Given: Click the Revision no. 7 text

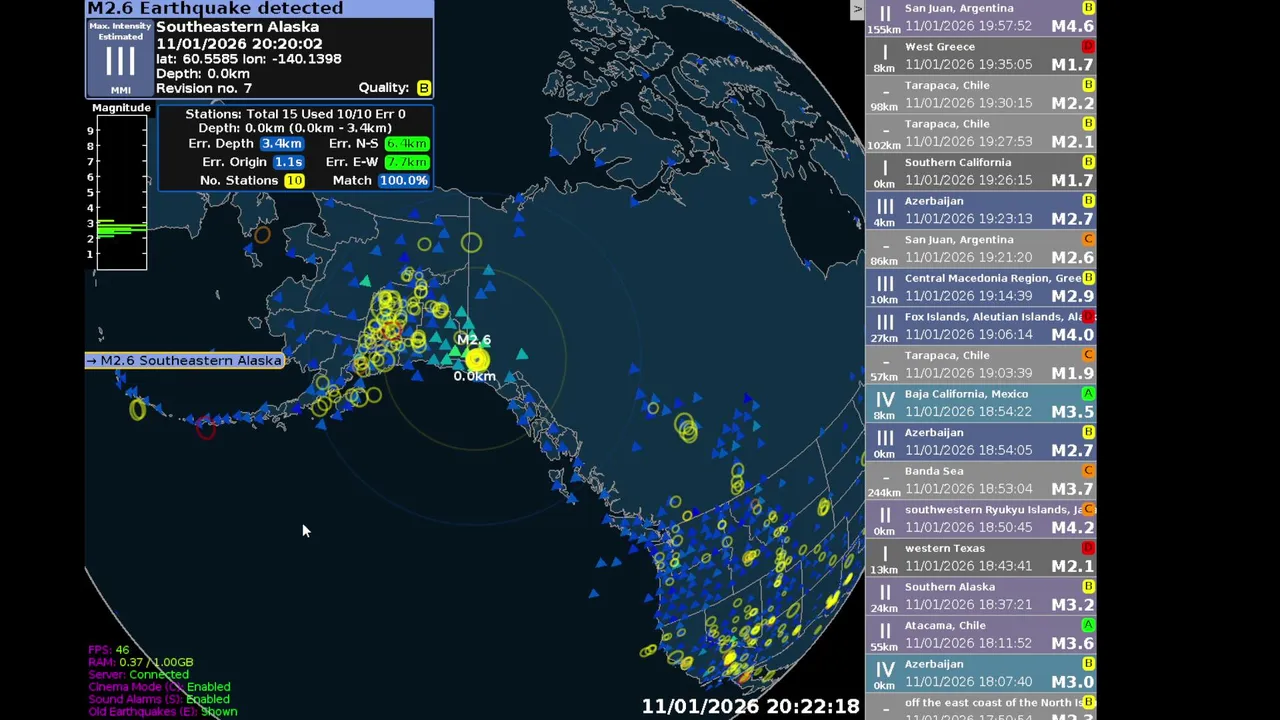Looking at the screenshot, I should coord(204,88).
